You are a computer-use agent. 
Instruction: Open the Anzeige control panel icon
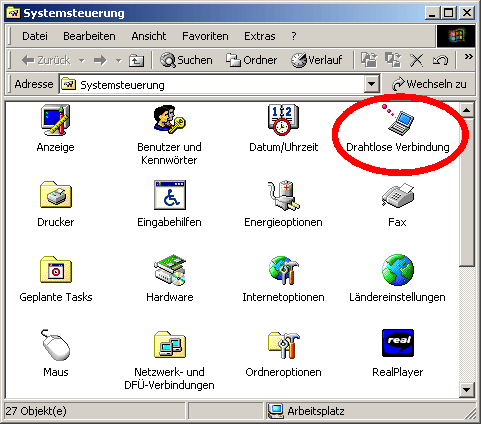click(55, 119)
